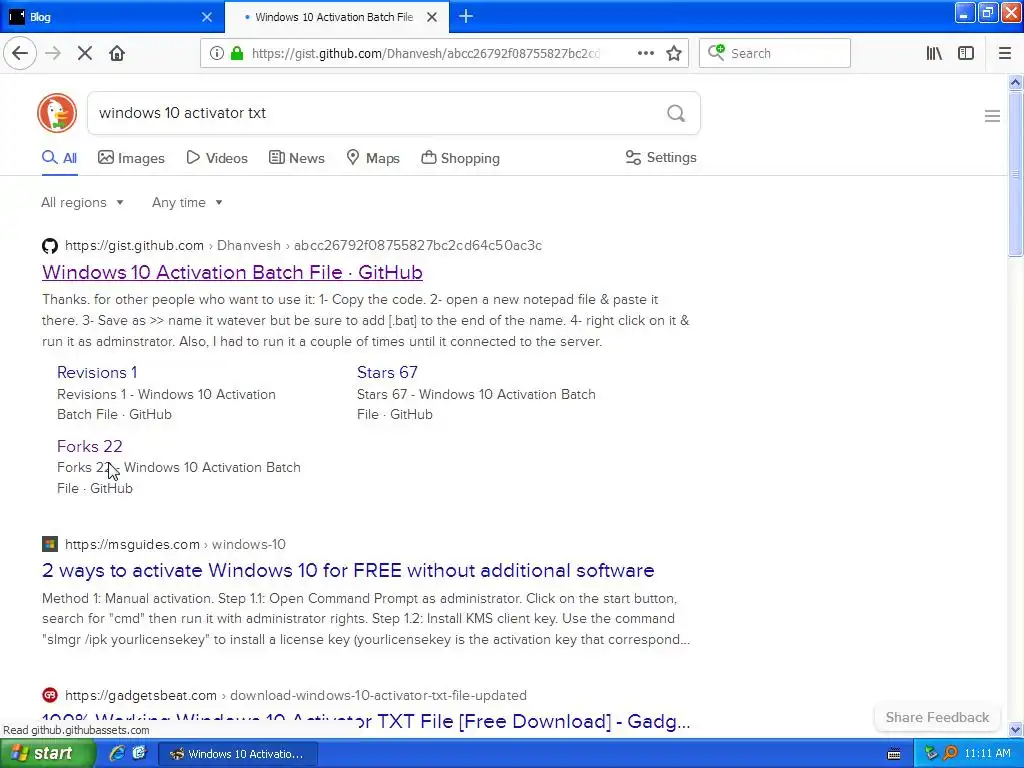Submit search with magnifier icon
This screenshot has width=1024, height=768.
[x=676, y=114]
